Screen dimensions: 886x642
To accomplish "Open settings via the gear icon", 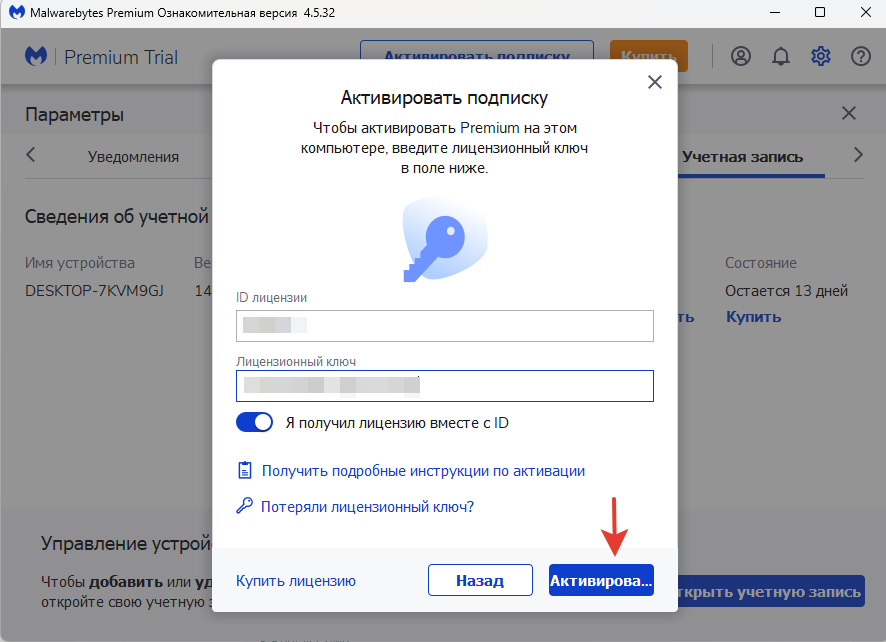I will click(821, 56).
